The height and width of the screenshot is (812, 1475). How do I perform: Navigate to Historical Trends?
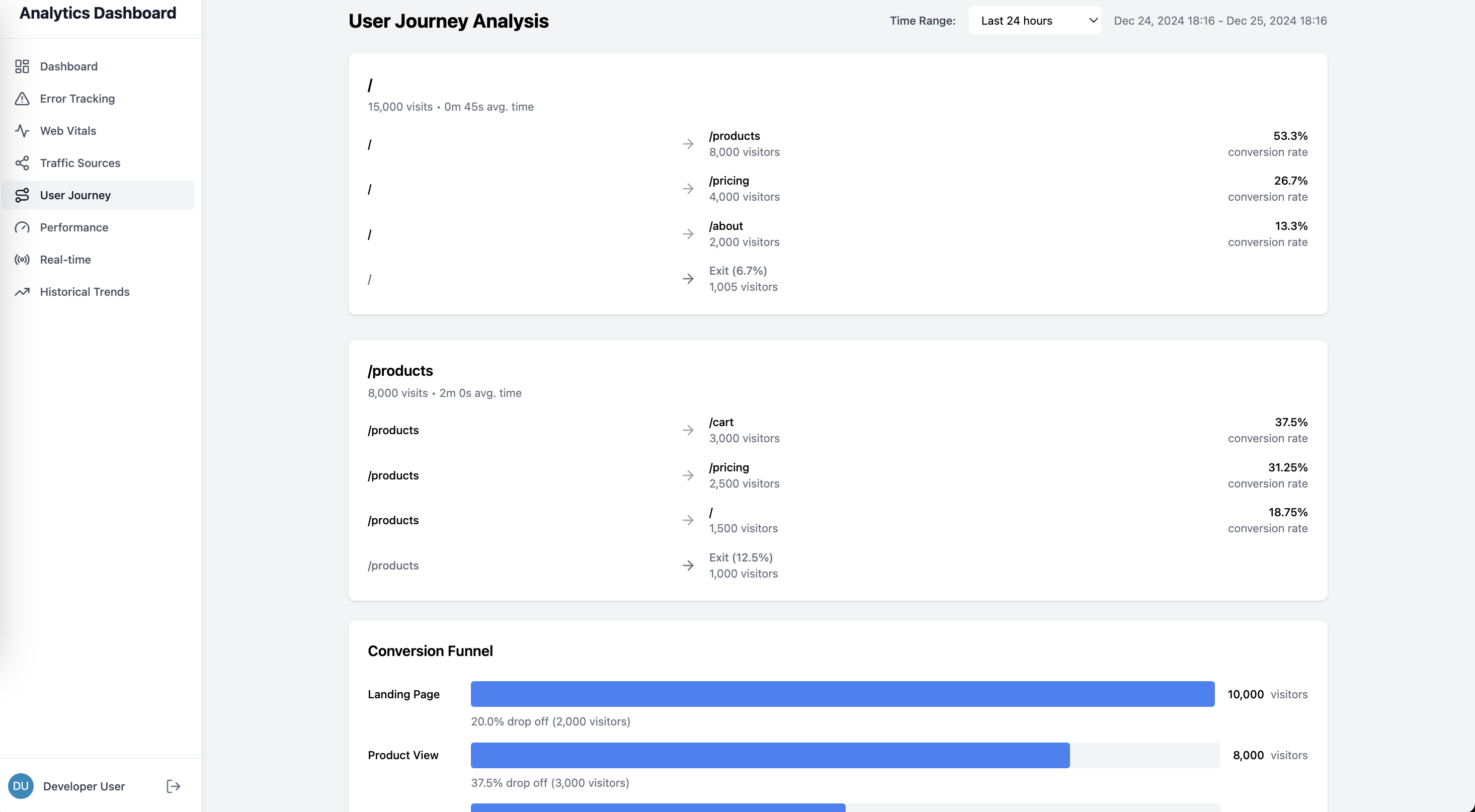(84, 291)
